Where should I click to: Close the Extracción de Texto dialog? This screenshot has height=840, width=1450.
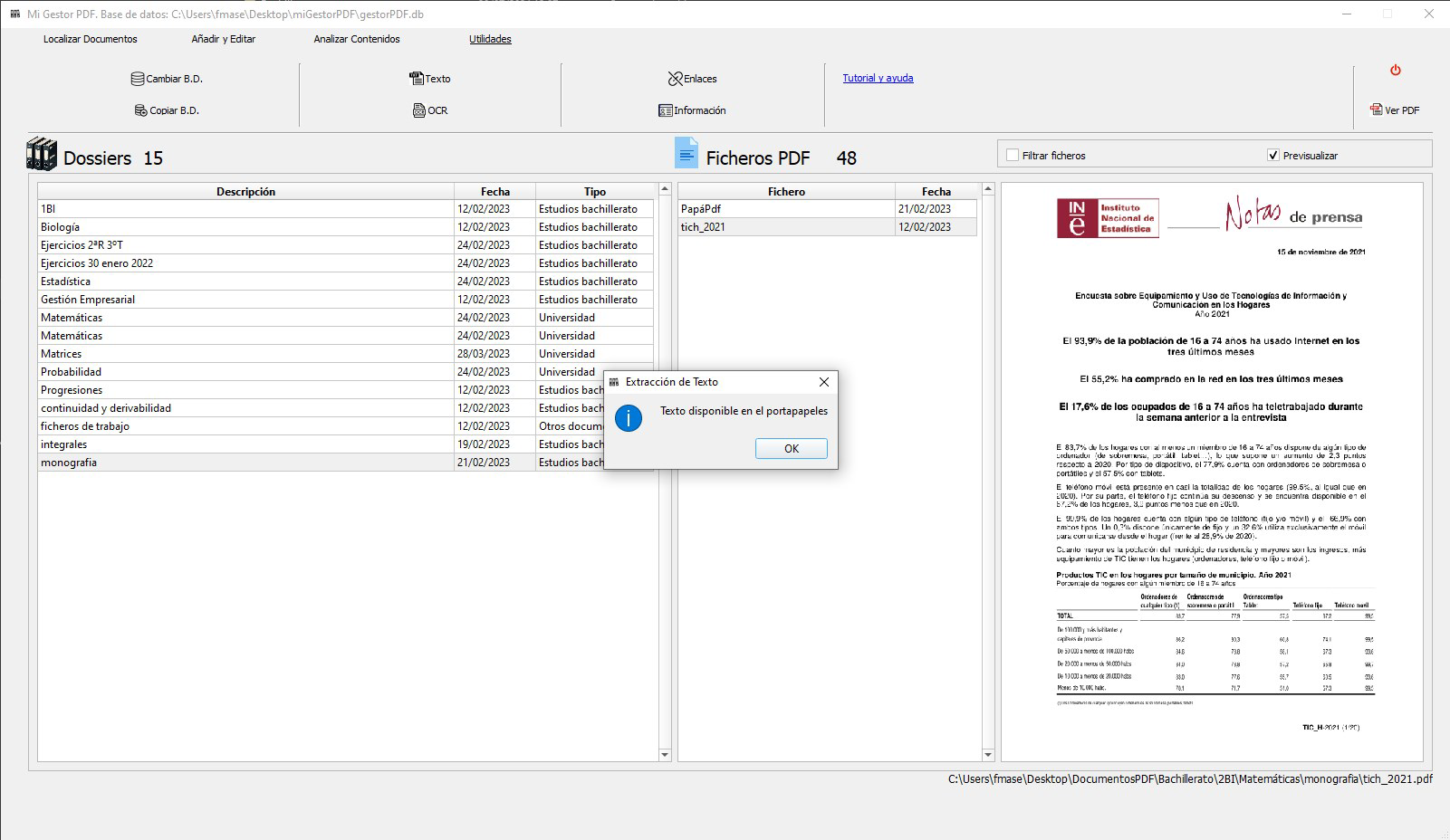(x=824, y=382)
